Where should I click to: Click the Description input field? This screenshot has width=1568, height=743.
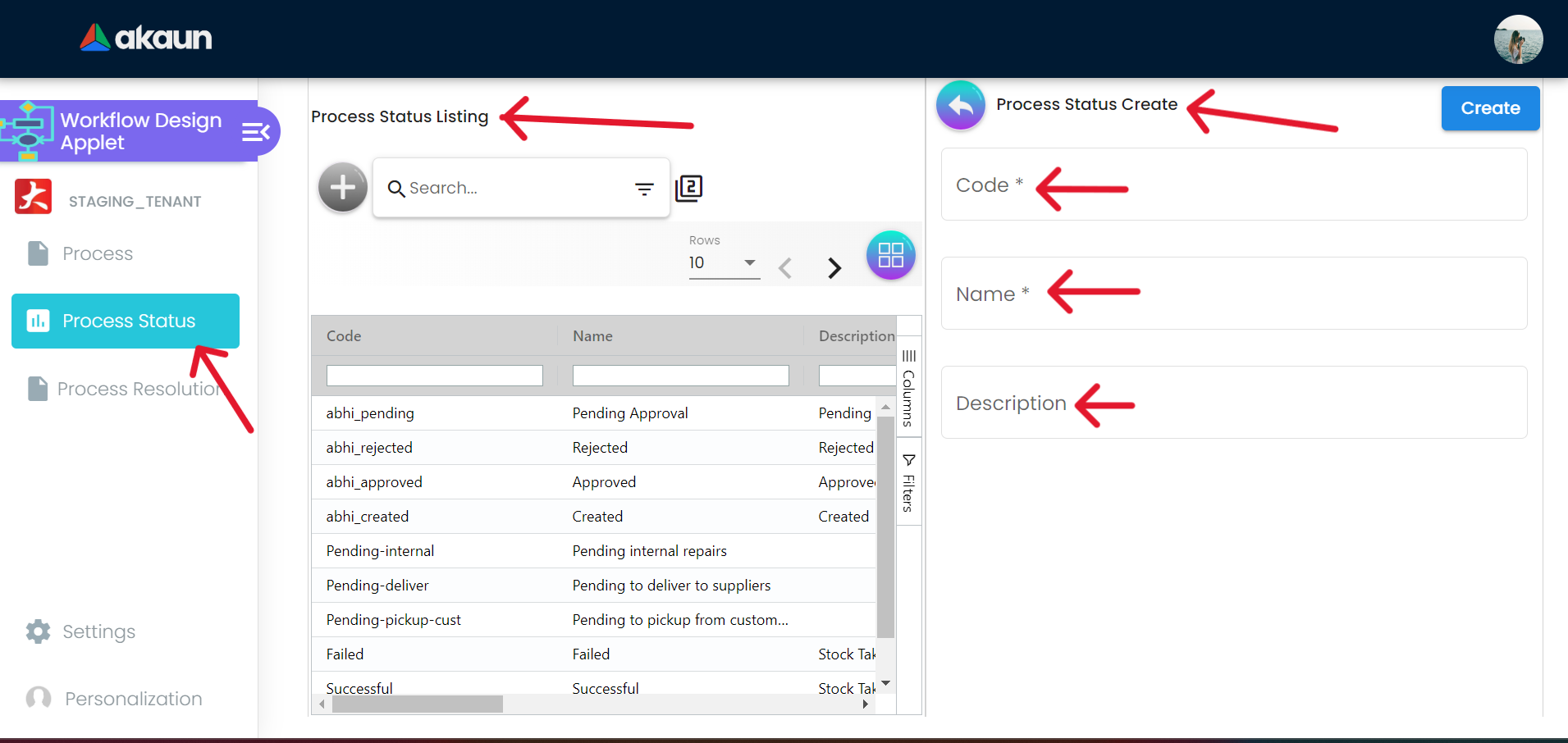click(1234, 403)
